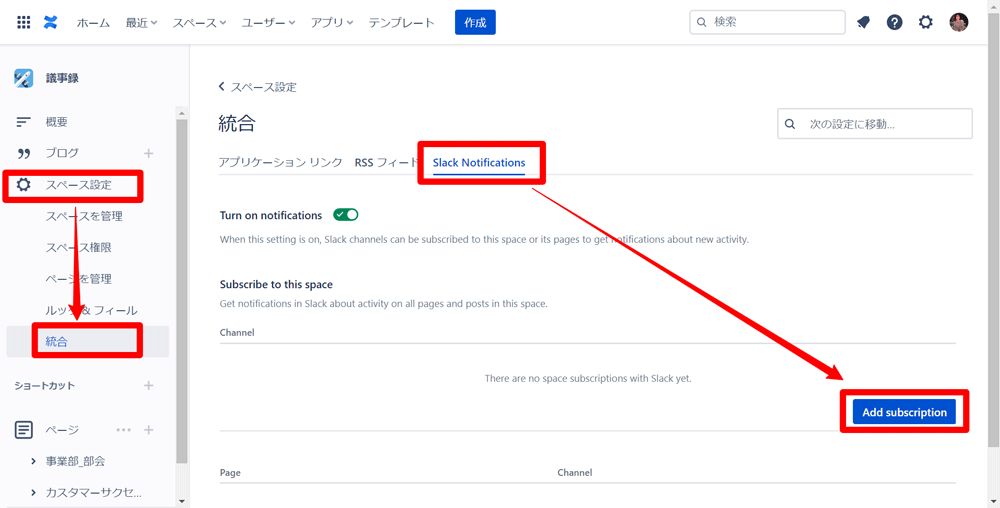
Task: Expand the カスタマーサクセ... page tree
Action: tap(33, 493)
